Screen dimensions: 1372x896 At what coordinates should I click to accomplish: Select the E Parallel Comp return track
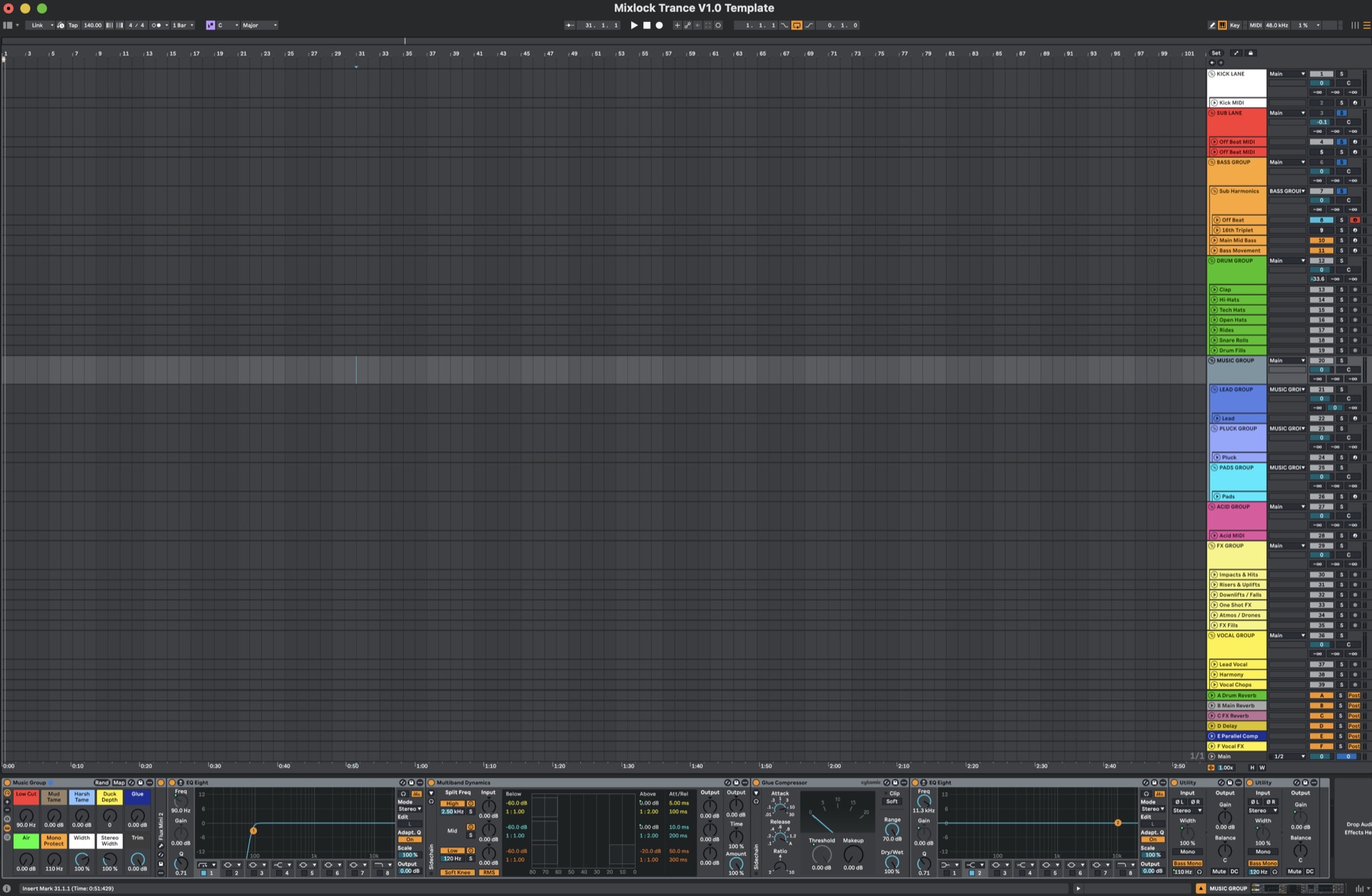click(1237, 736)
